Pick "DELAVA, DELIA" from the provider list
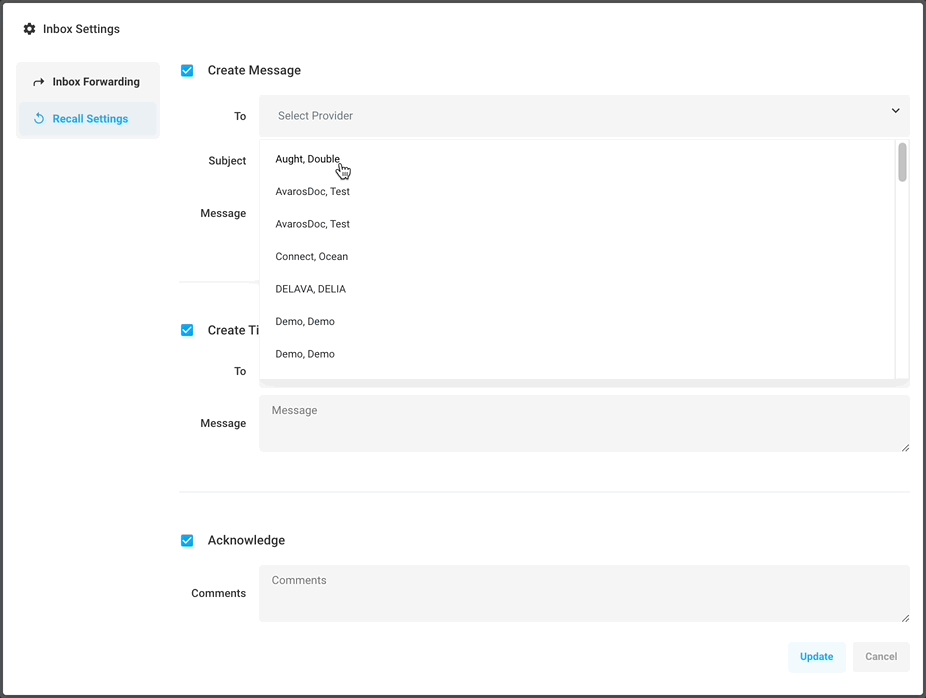Viewport: 926px width, 698px height. click(311, 289)
